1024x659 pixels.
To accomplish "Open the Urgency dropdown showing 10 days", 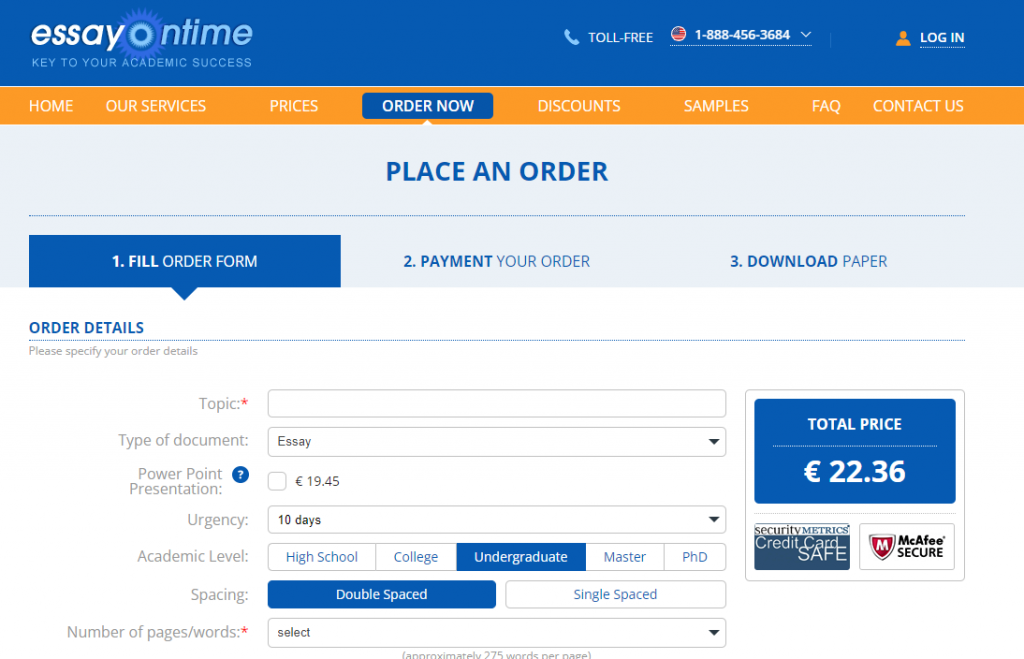I will pyautogui.click(x=497, y=520).
